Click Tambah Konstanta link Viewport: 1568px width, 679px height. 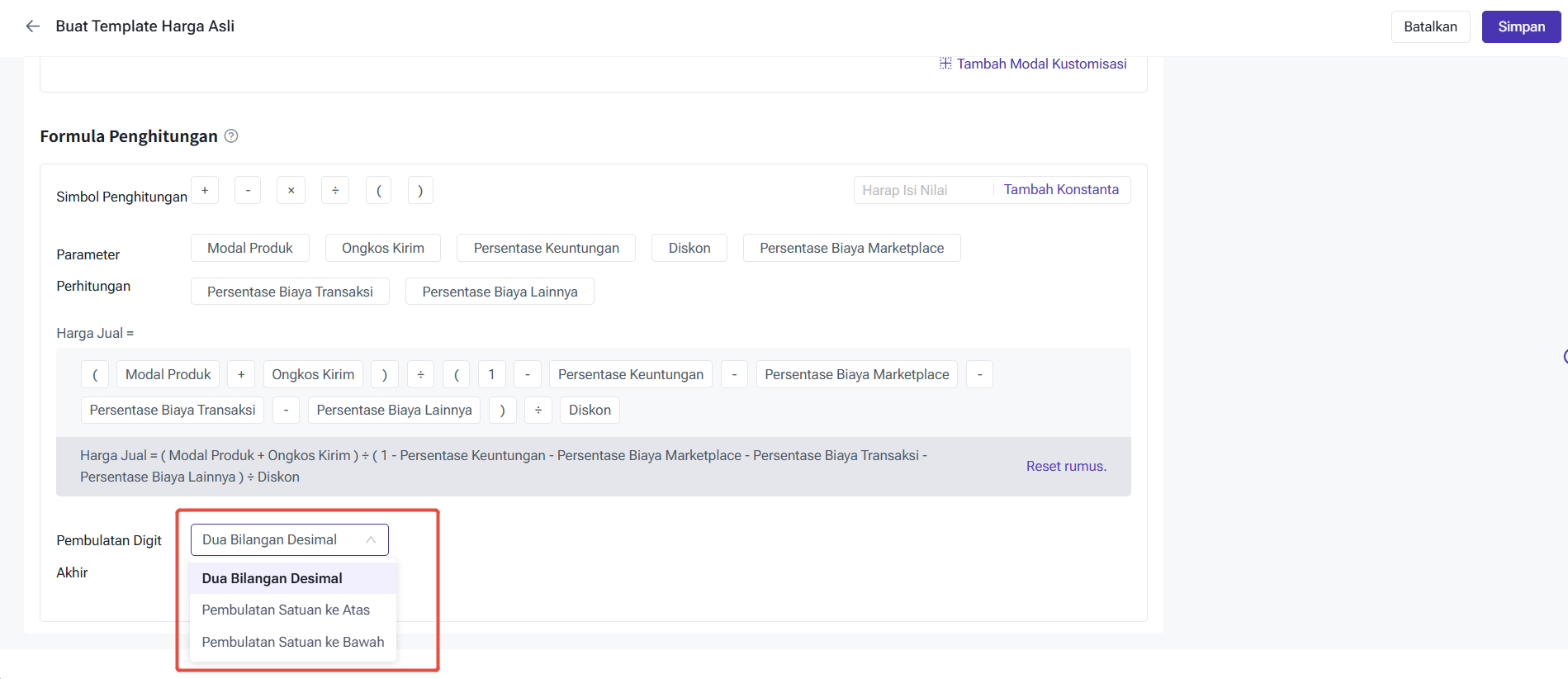point(1061,190)
